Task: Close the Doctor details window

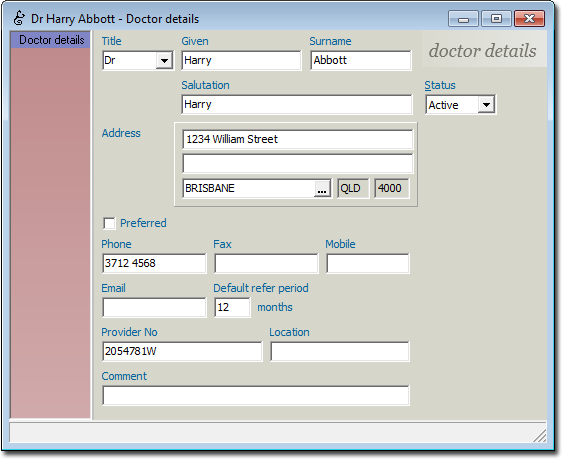Action: pyautogui.click(x=529, y=19)
